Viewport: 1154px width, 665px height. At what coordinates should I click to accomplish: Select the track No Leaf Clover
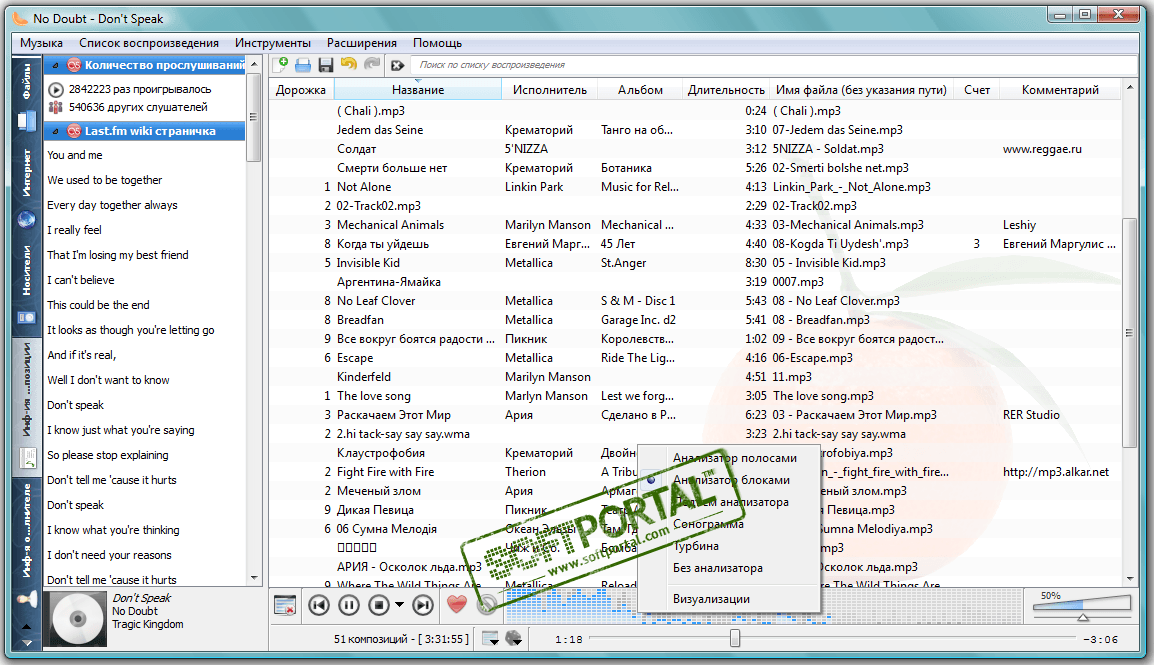(376, 301)
